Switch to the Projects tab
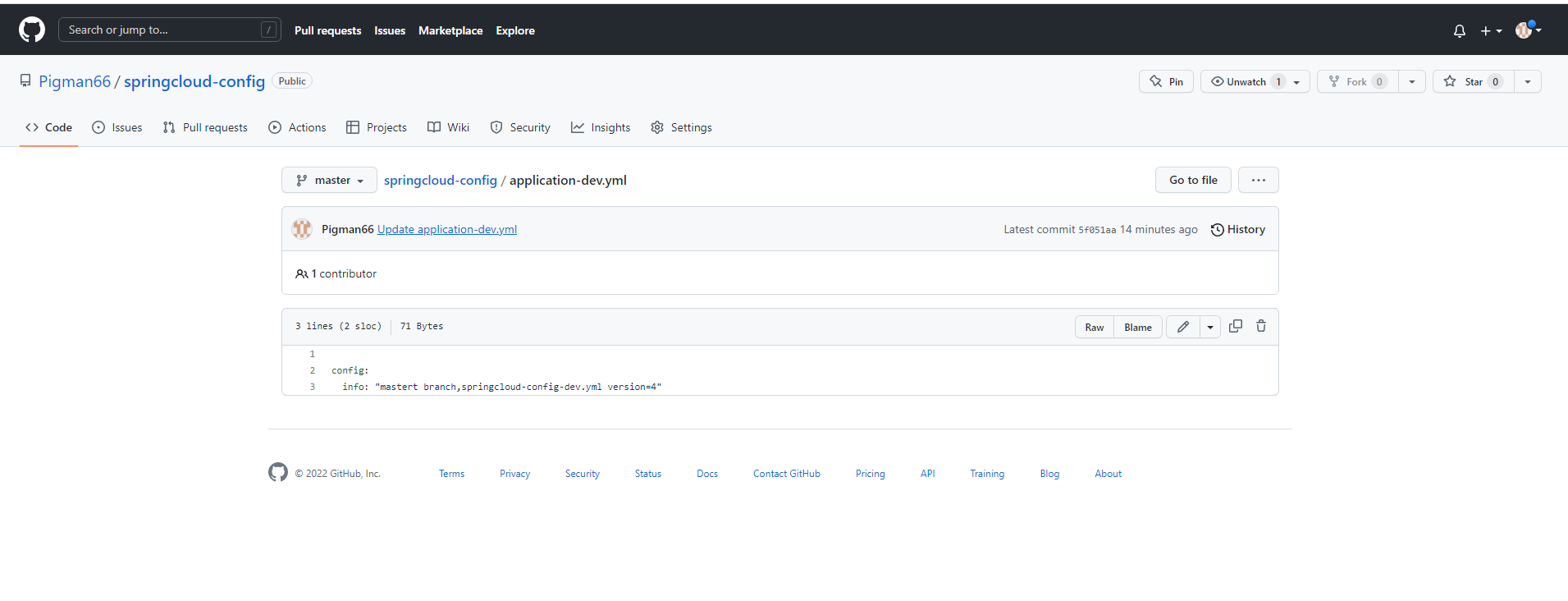The height and width of the screenshot is (601, 1568). [377, 127]
